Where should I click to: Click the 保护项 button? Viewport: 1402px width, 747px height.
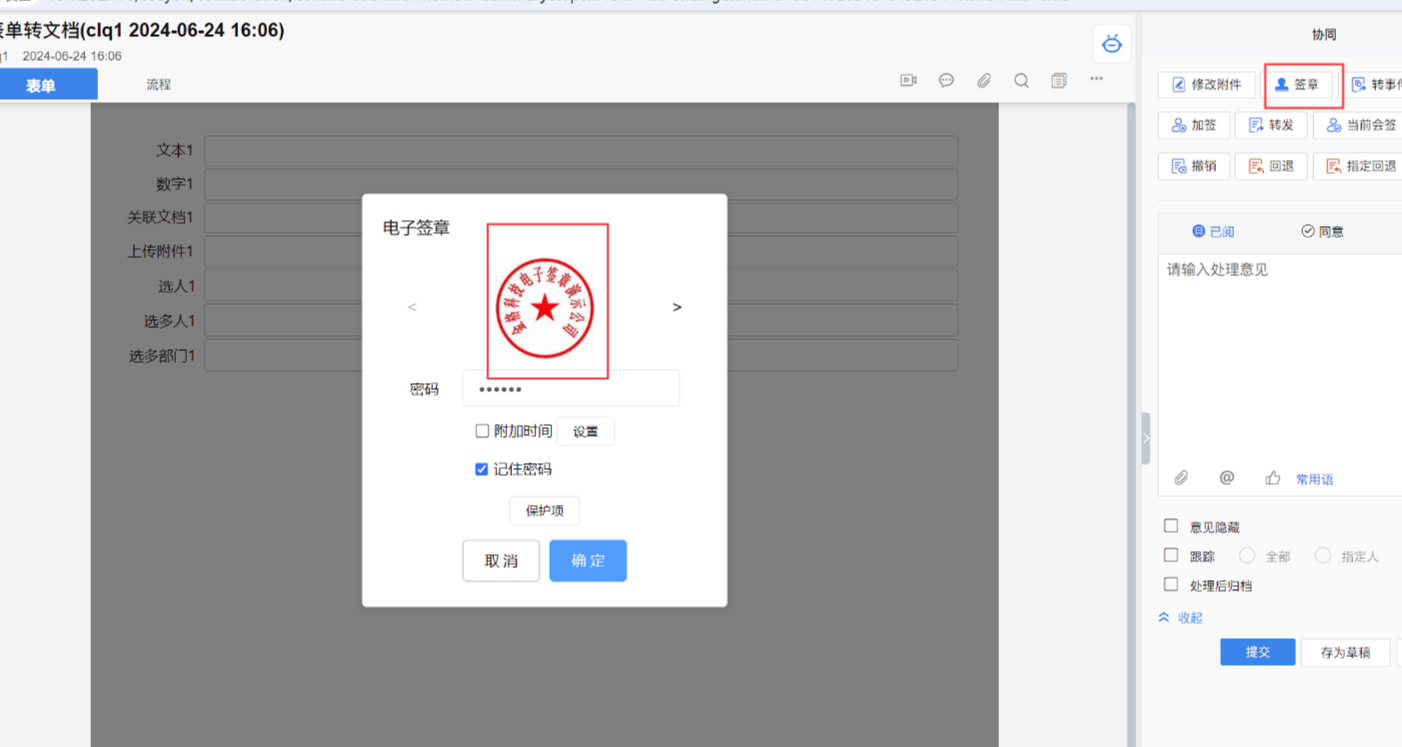[544, 510]
